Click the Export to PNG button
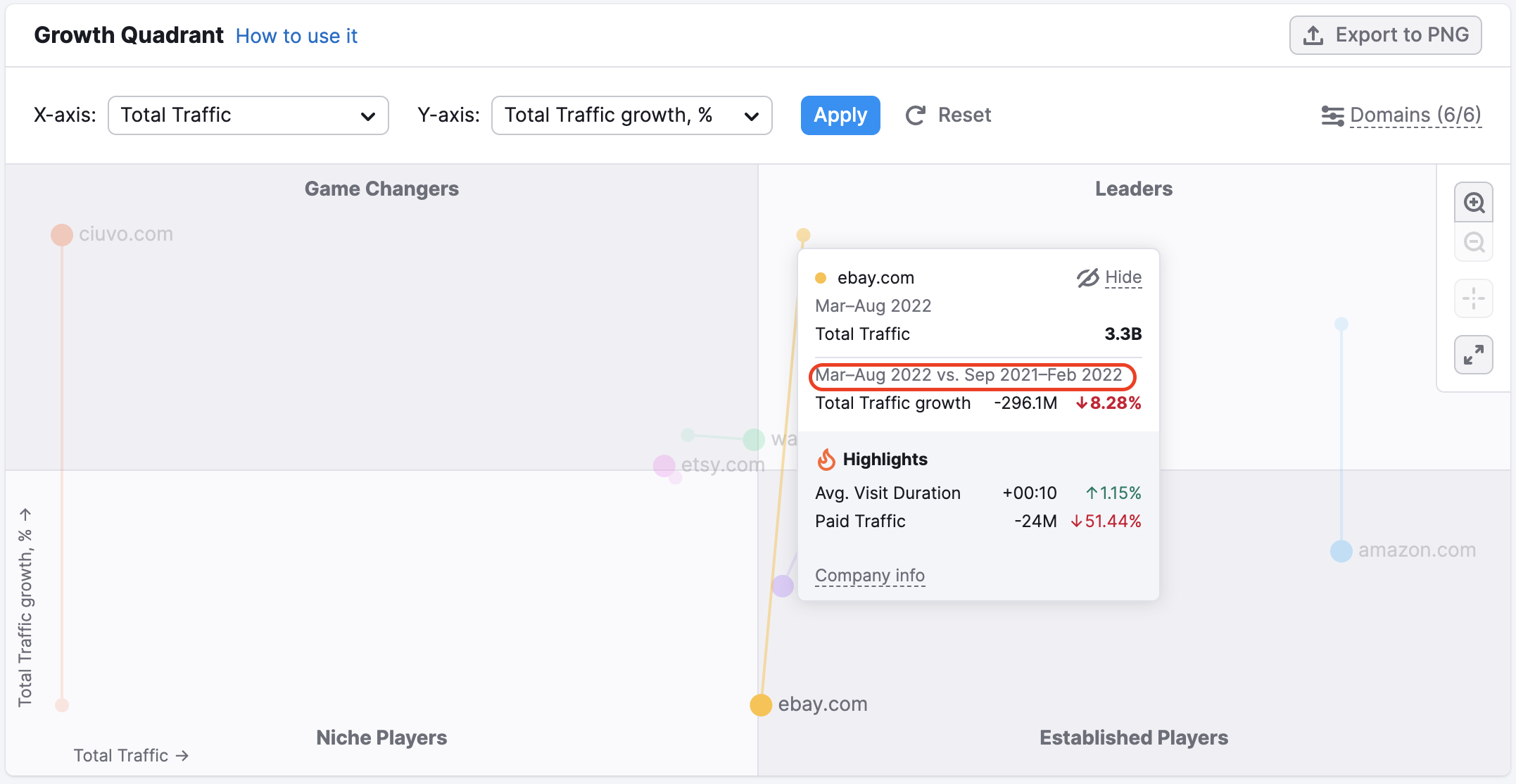 (1385, 35)
